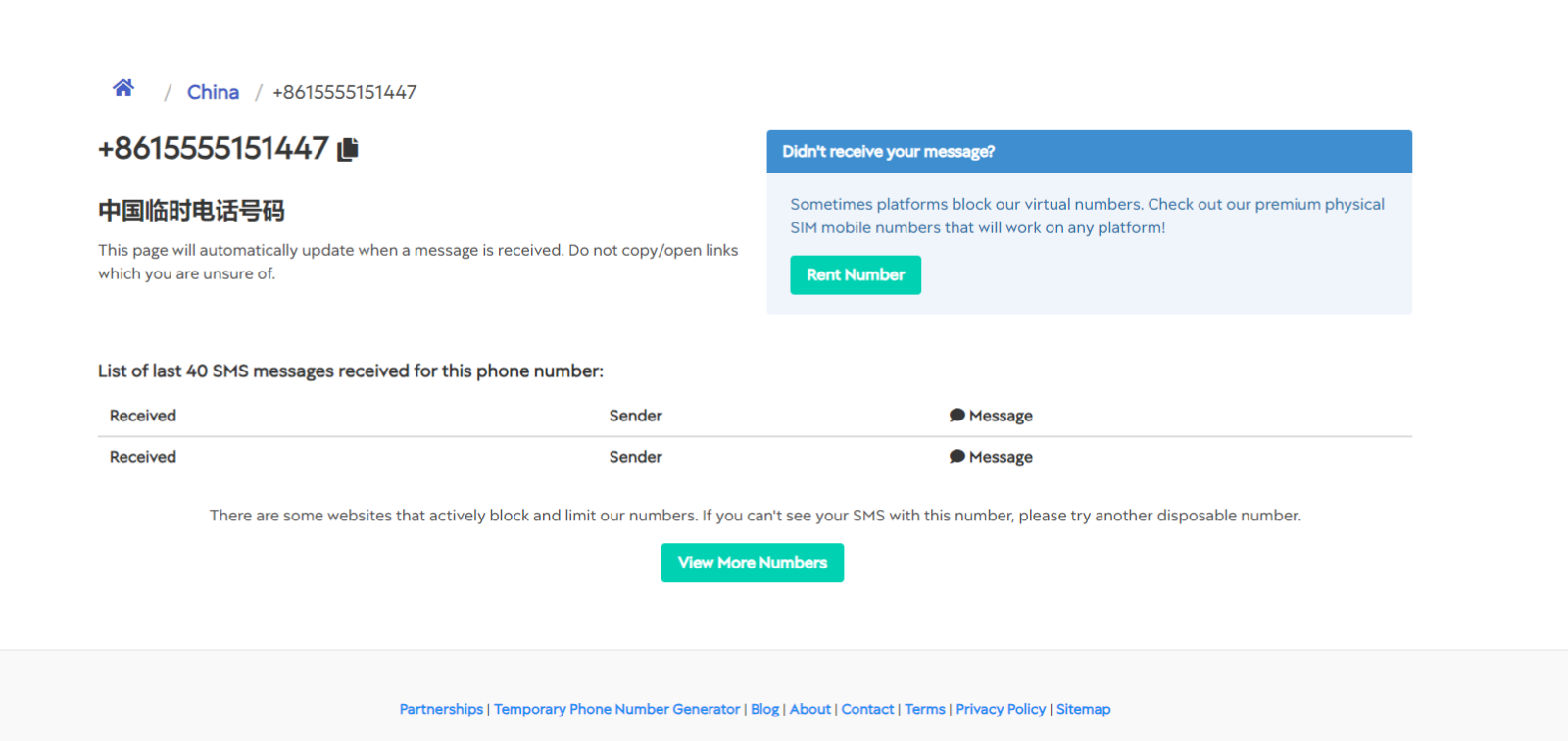Open the Sitemap footer link

[x=1083, y=709]
